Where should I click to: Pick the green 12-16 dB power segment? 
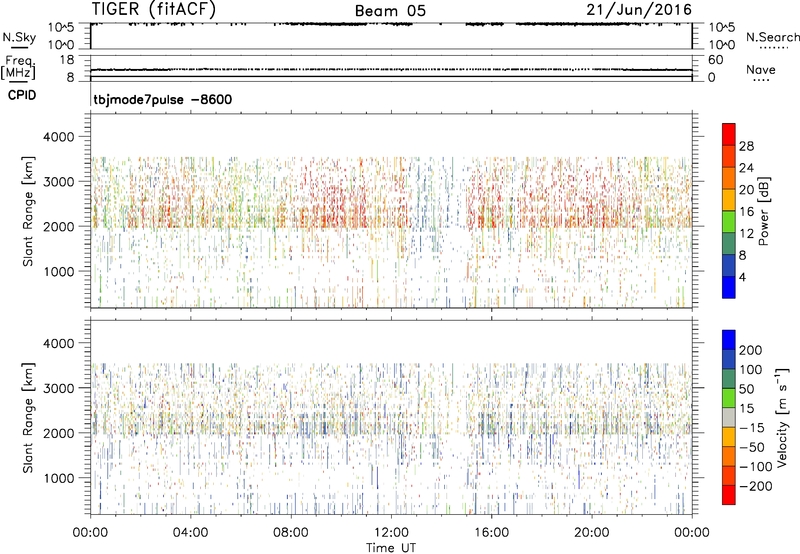pos(729,221)
